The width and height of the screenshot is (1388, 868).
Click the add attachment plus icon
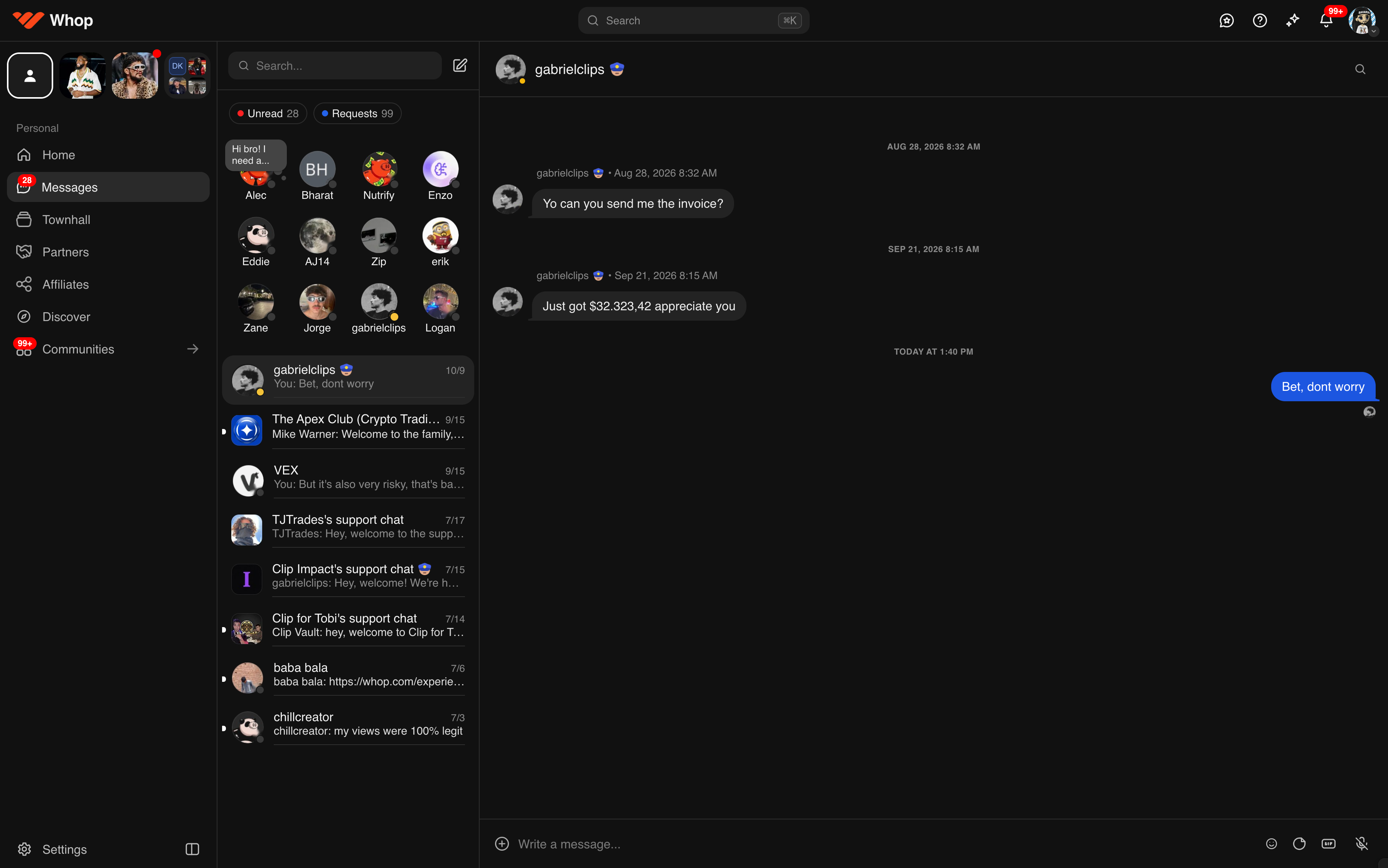(x=502, y=843)
